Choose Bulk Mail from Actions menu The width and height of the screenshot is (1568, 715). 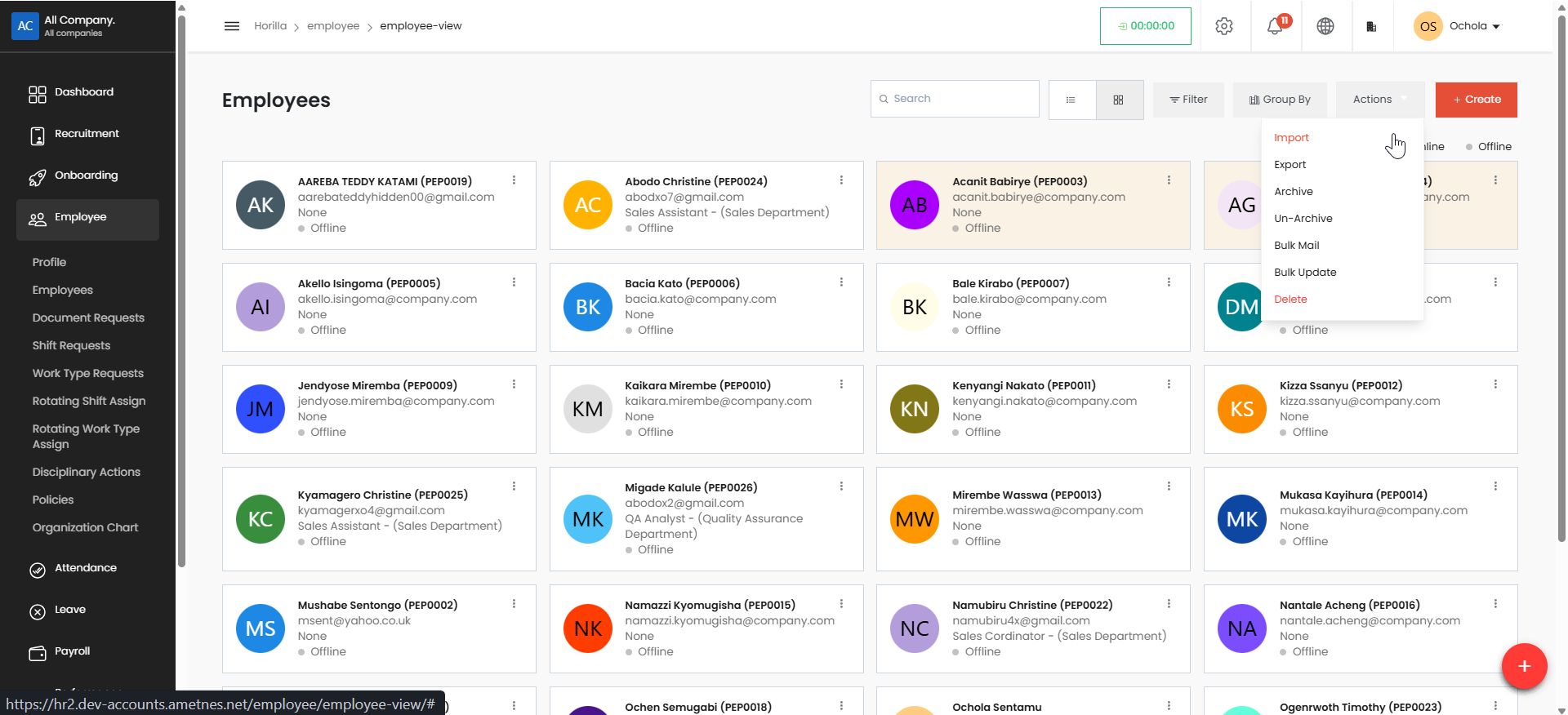(x=1297, y=246)
